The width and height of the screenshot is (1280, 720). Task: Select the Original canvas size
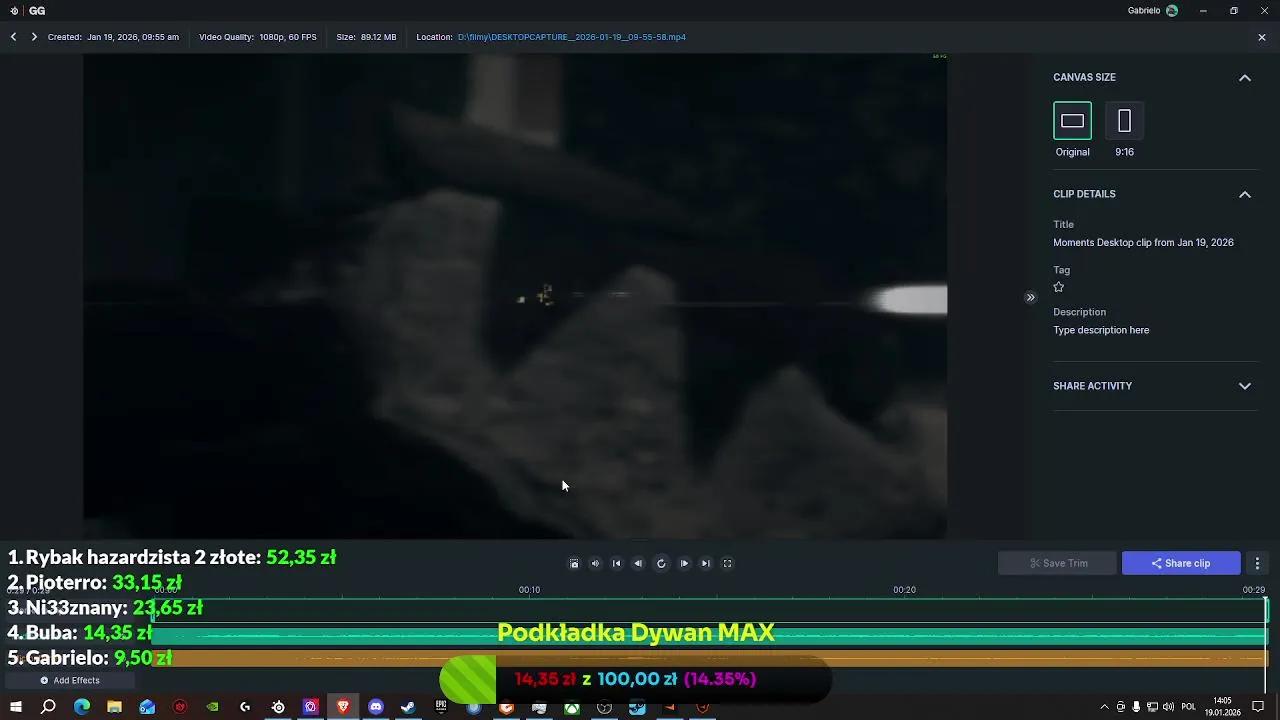1072,120
